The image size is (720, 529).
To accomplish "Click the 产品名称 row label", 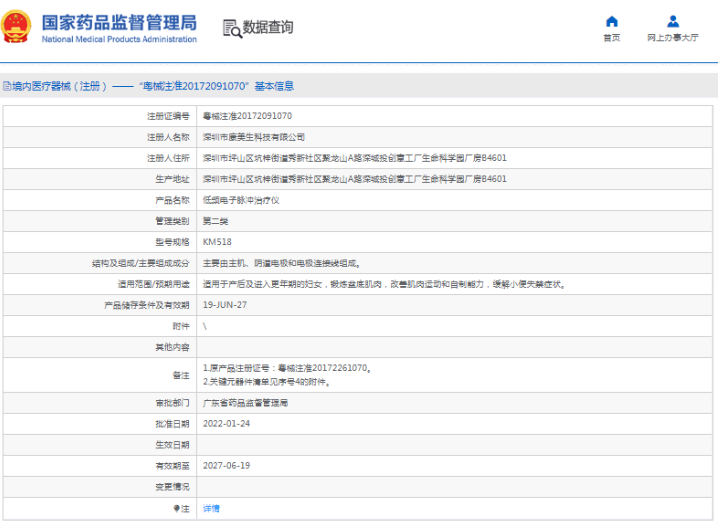I will (x=172, y=200).
